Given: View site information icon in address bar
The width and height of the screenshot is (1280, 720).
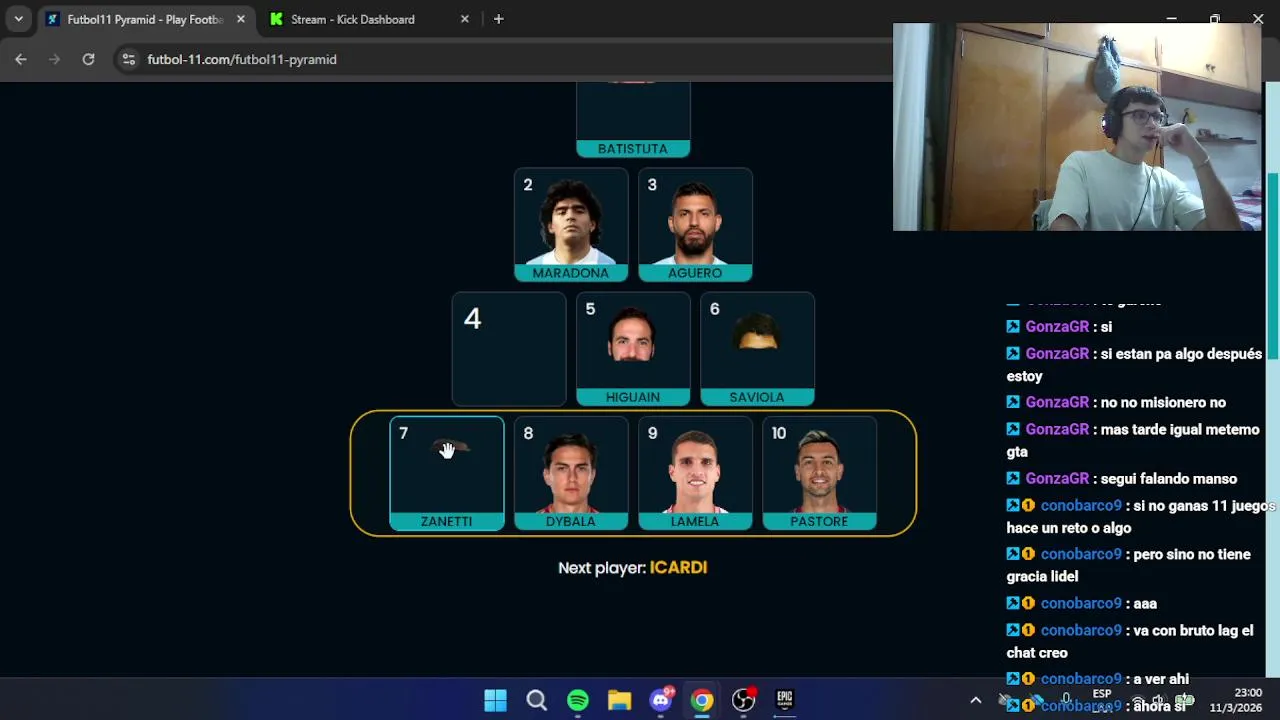Looking at the screenshot, I should (x=128, y=59).
